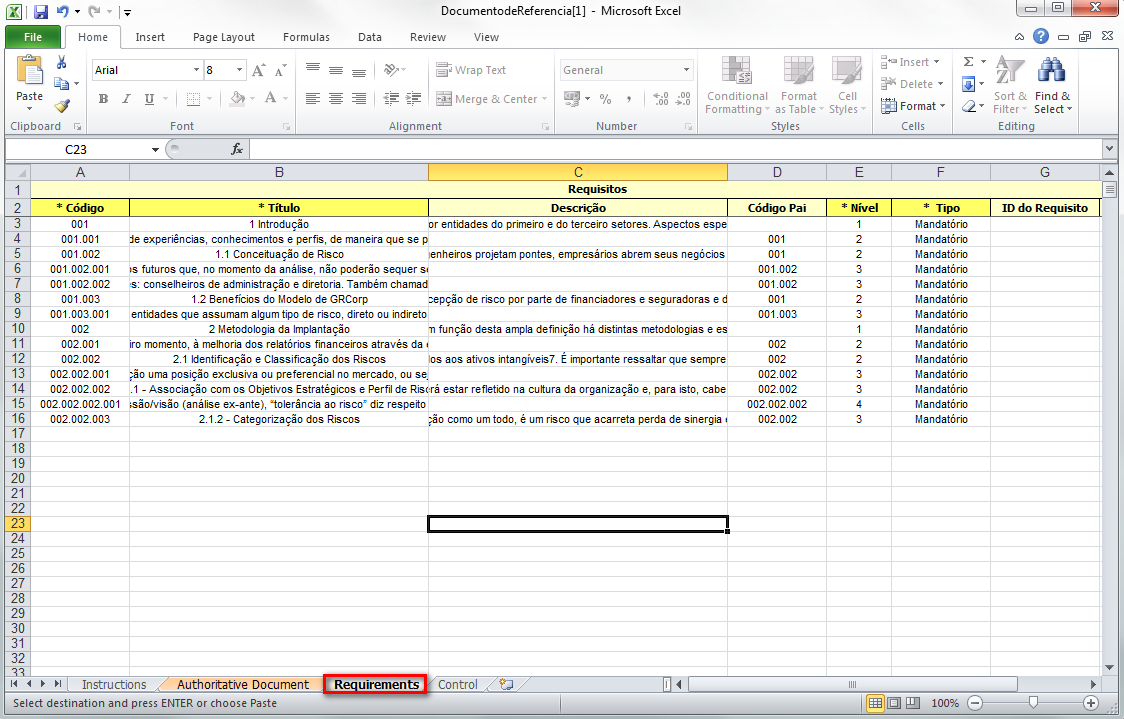This screenshot has height=719, width=1124.
Task: Cut selection with the scissors icon
Action: click(62, 62)
